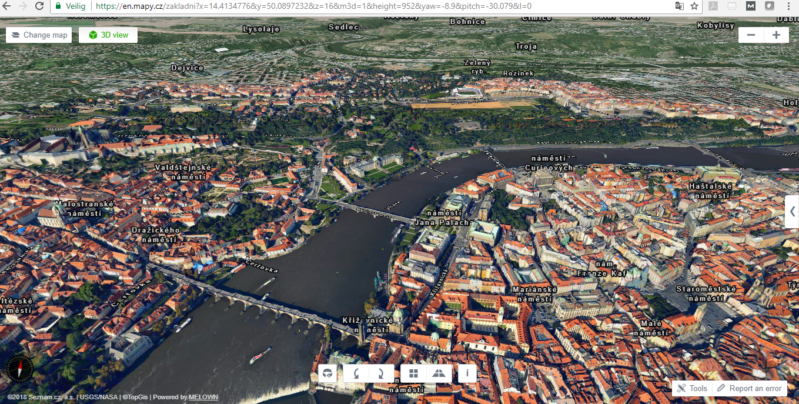The height and width of the screenshot is (404, 799).
Task: Open the Tools menu
Action: point(691,388)
